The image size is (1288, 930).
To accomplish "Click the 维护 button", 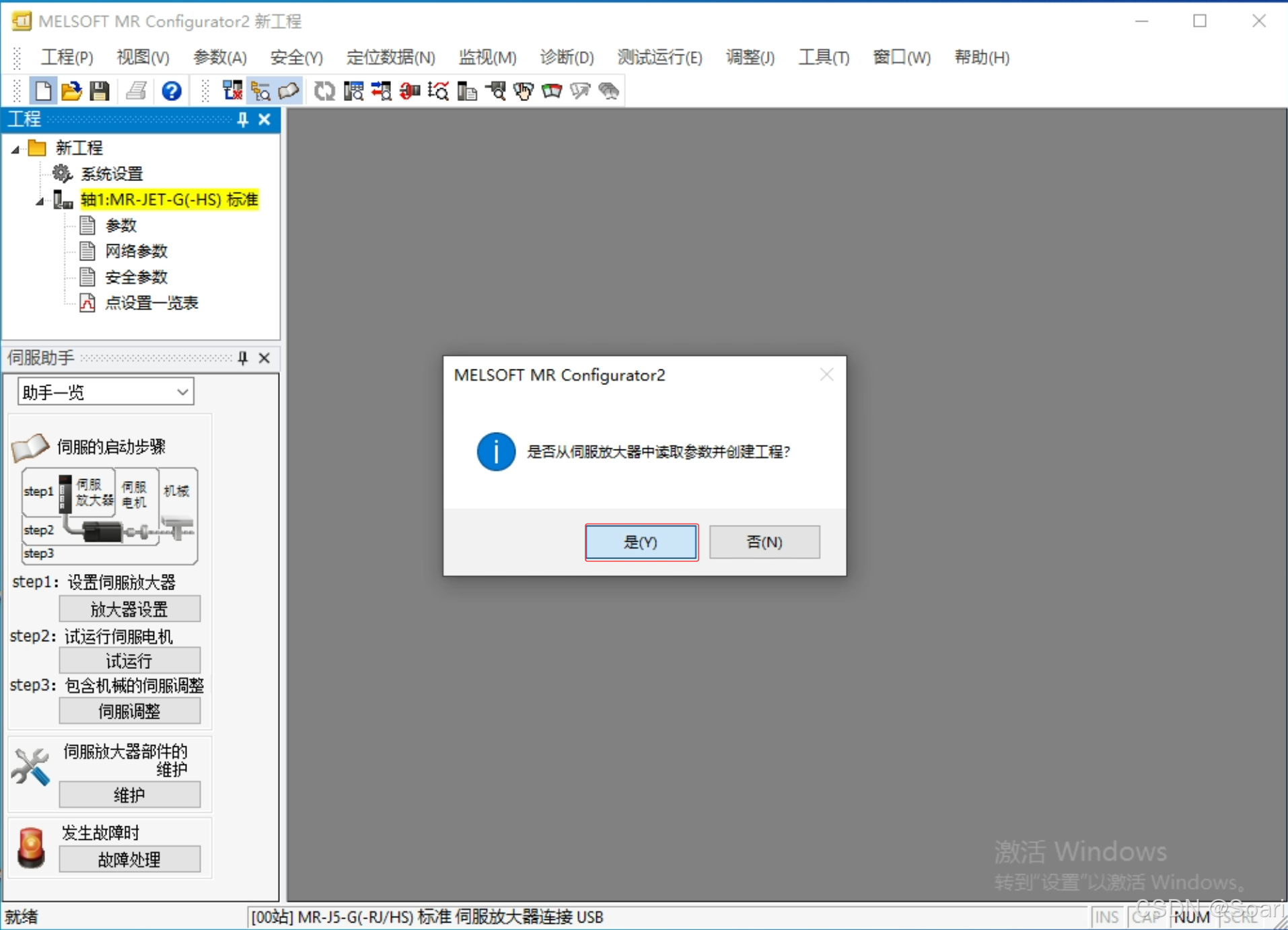I will (x=129, y=795).
